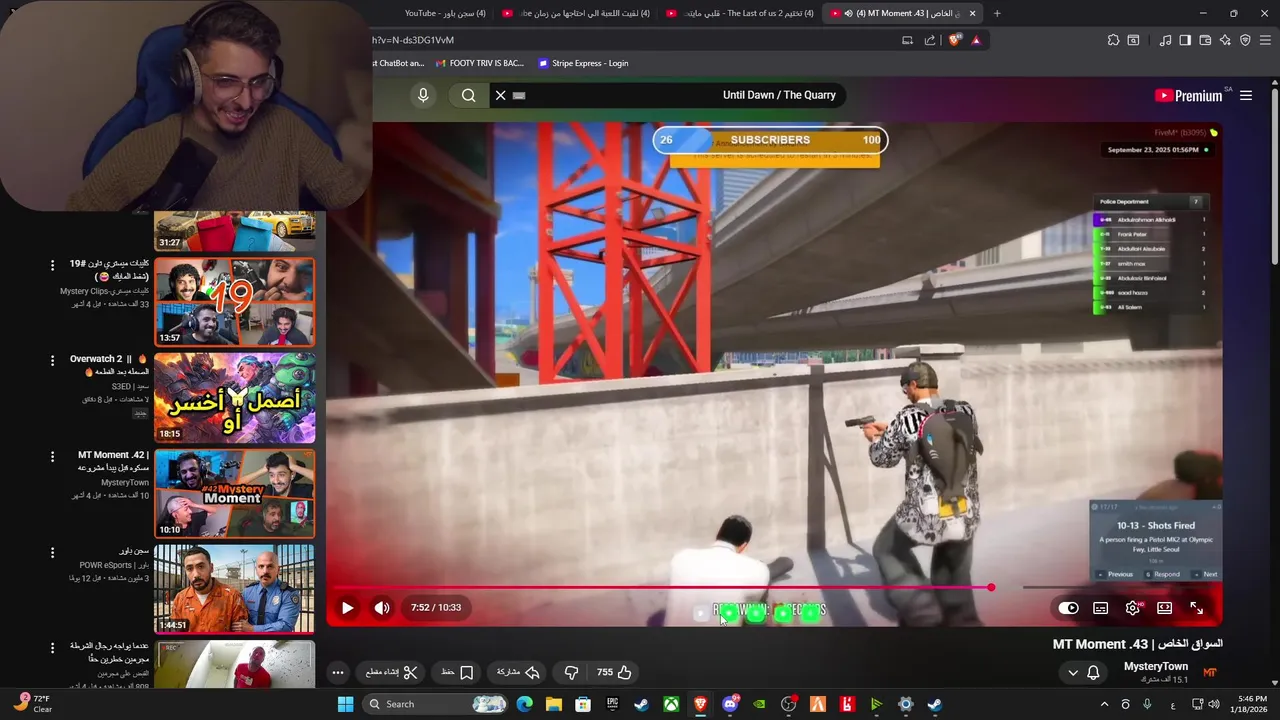Open the MysteryTown channel name link
This screenshot has height=720, width=1280.
(x=1155, y=666)
